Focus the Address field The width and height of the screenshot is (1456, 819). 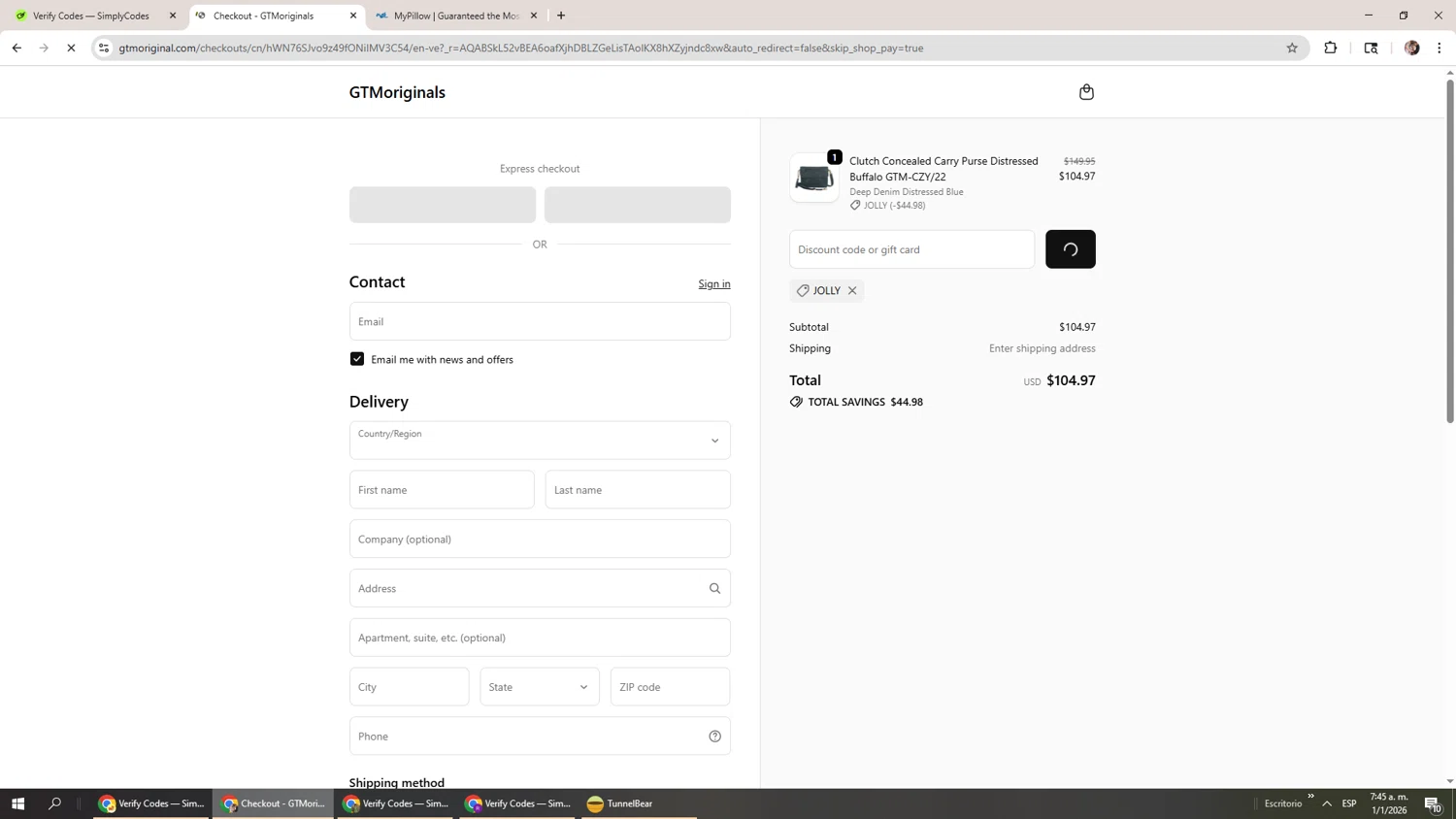(540, 588)
